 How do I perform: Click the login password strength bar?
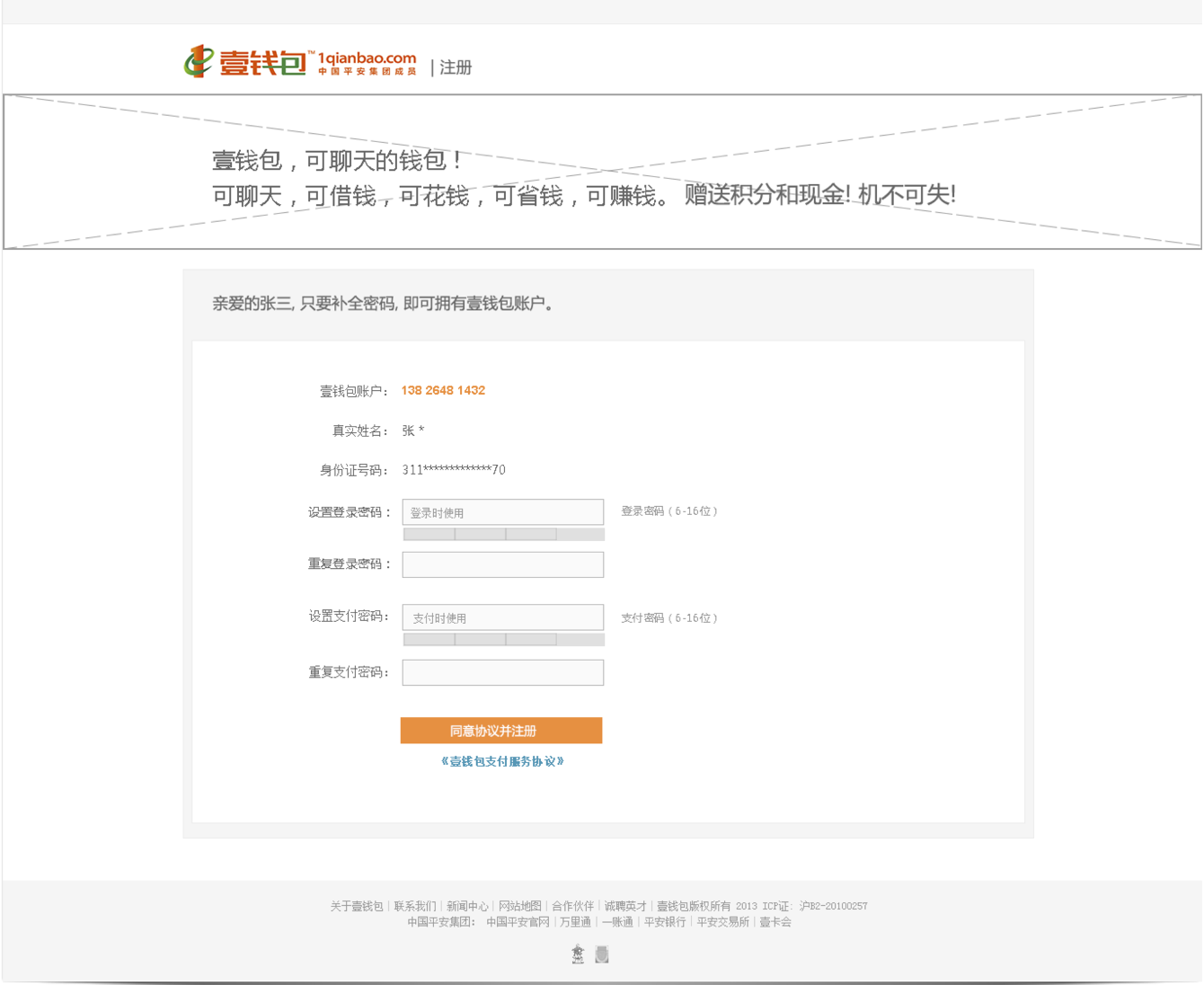pyautogui.click(x=502, y=535)
